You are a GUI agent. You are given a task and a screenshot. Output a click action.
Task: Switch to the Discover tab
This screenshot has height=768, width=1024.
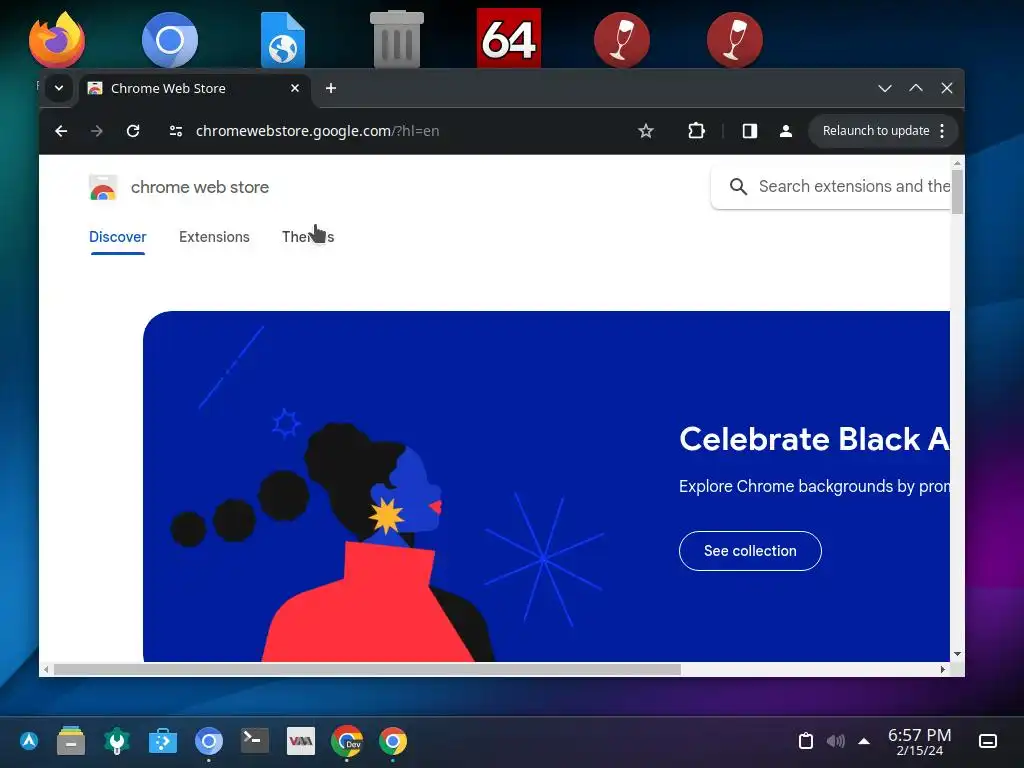[118, 237]
